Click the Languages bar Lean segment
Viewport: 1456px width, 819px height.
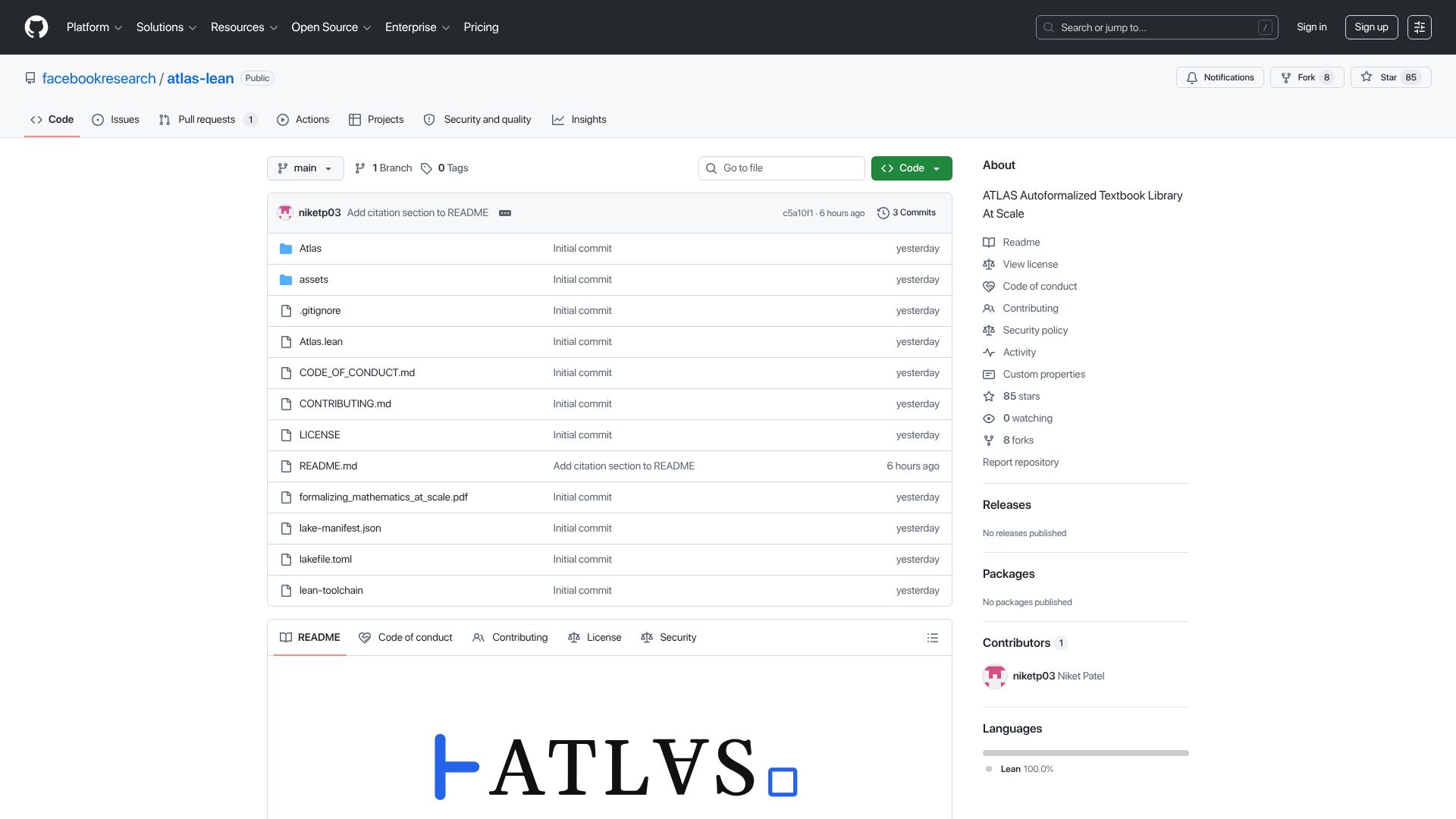coord(1086,753)
